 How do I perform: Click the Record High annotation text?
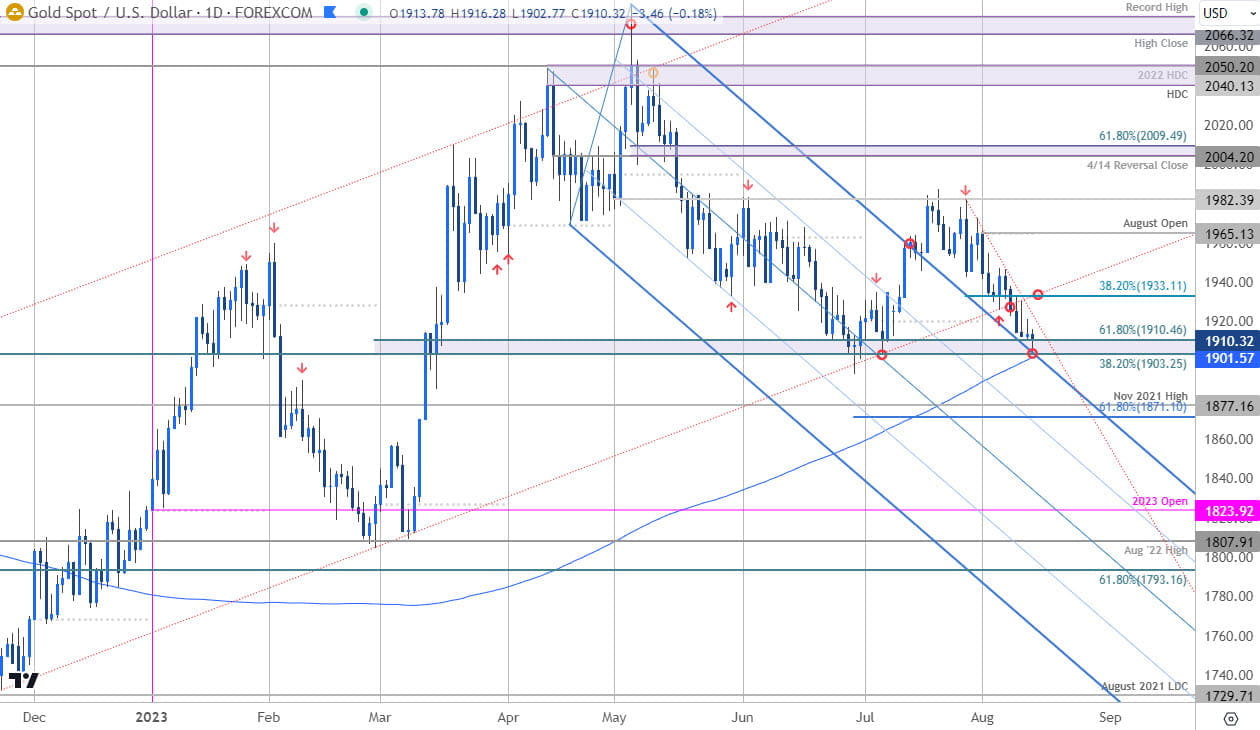point(1156,7)
